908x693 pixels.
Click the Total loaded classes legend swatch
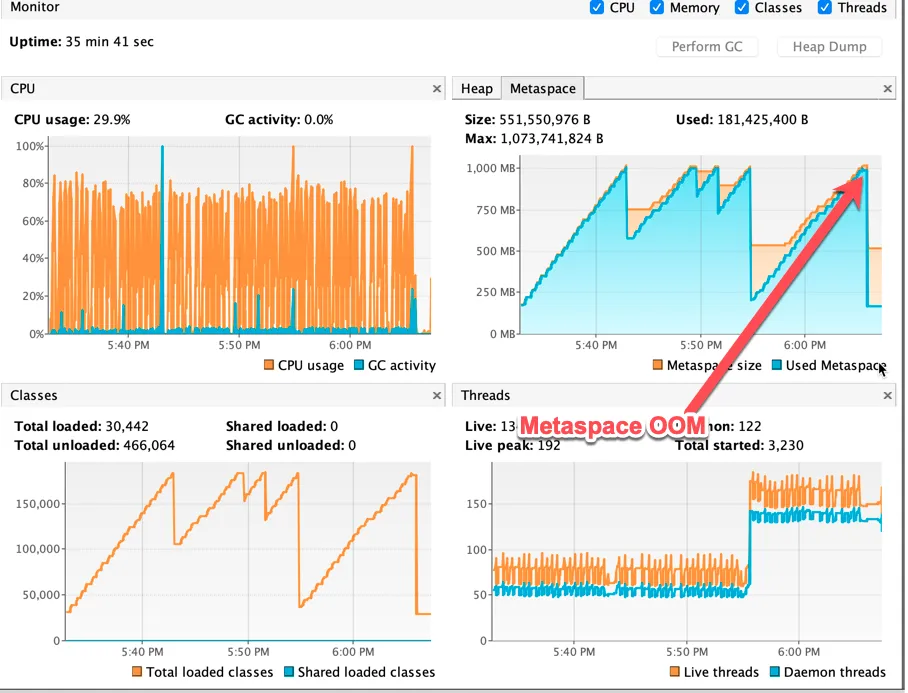click(137, 672)
